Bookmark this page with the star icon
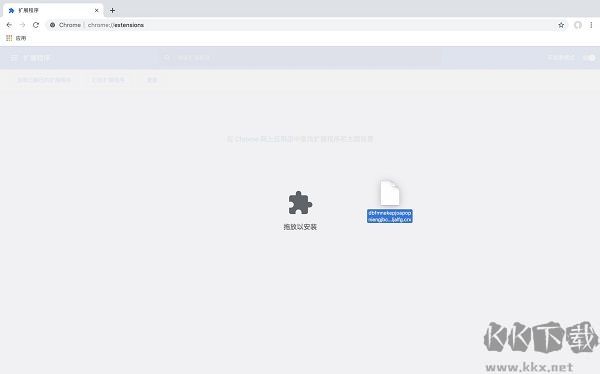This screenshot has width=600, height=374. (561, 25)
